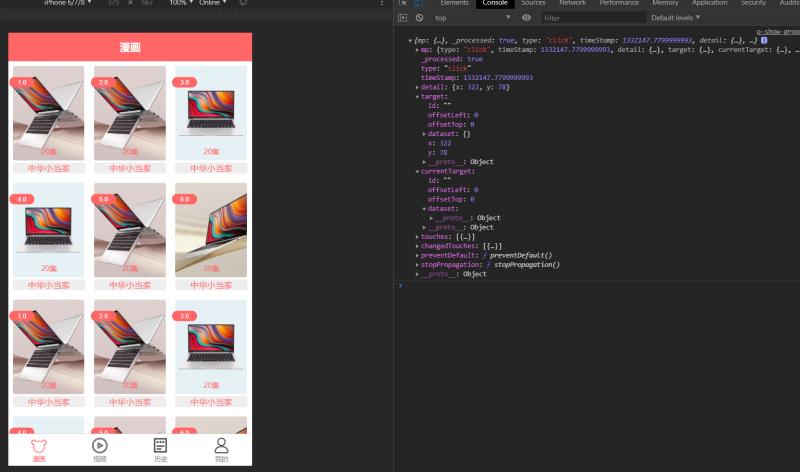Screen dimensions: 800x472
Task: Expand the stopPropagation function arrow
Action: pos(417,265)
